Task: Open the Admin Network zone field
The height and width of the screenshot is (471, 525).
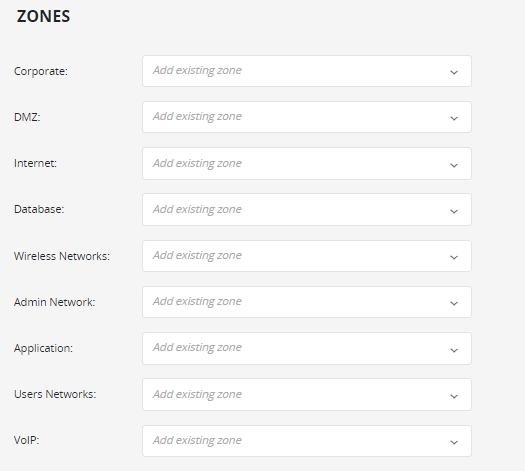Action: click(x=307, y=302)
